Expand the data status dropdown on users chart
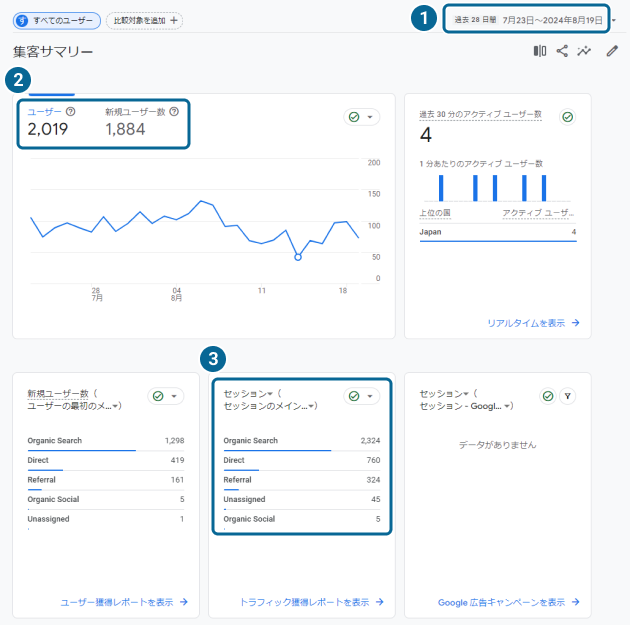This screenshot has height=625, width=630. (x=362, y=117)
